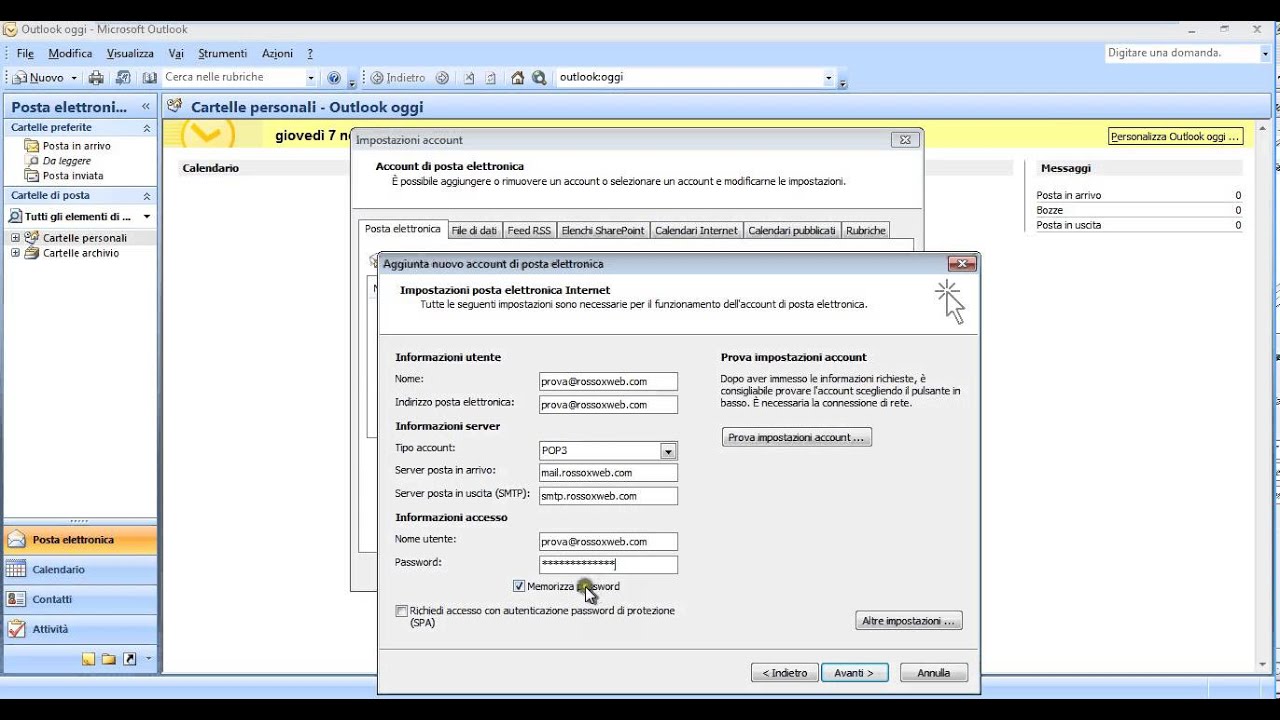Image resolution: width=1280 pixels, height=720 pixels.
Task: Click the Nome utente input field
Action: pyautogui.click(x=608, y=542)
